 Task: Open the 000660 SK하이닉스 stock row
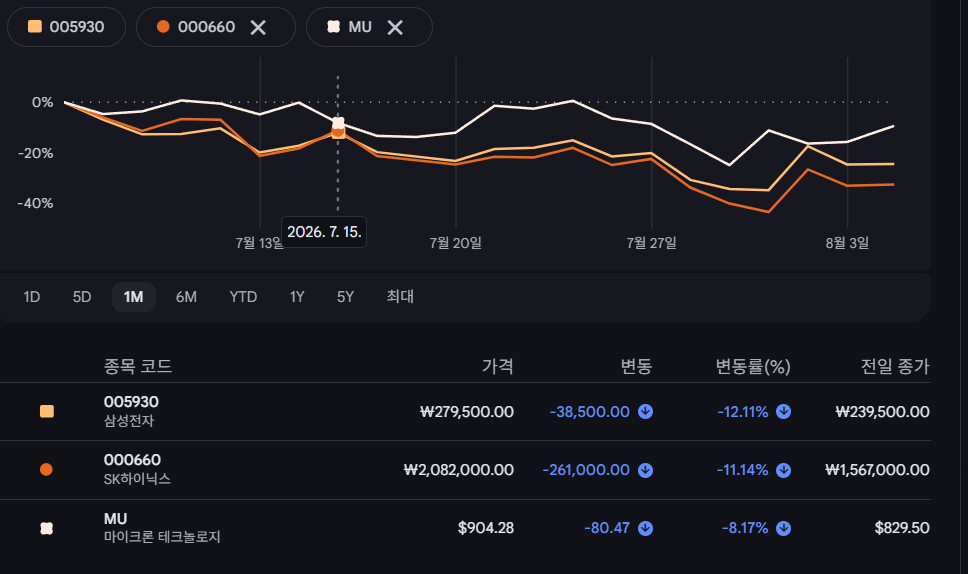point(465,470)
